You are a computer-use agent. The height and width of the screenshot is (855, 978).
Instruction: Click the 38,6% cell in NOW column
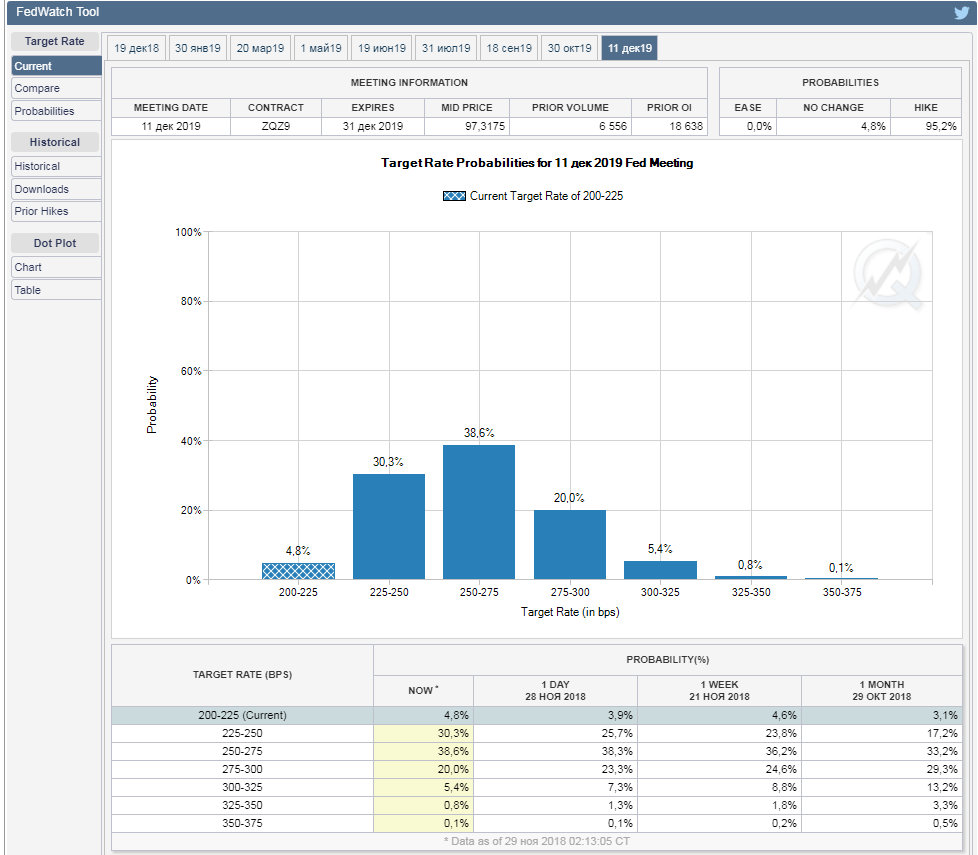pos(424,751)
